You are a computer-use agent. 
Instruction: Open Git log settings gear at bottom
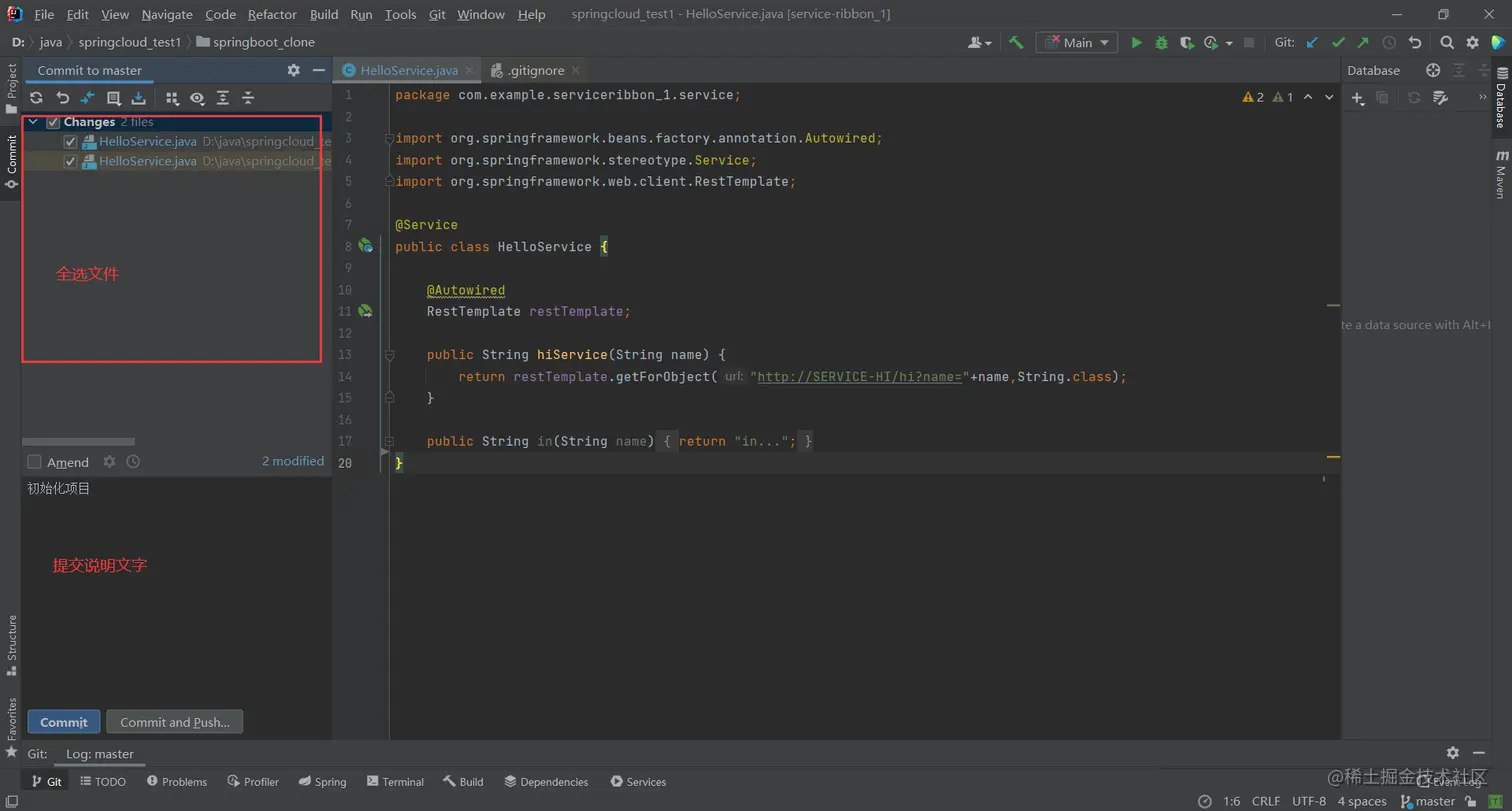click(1453, 753)
